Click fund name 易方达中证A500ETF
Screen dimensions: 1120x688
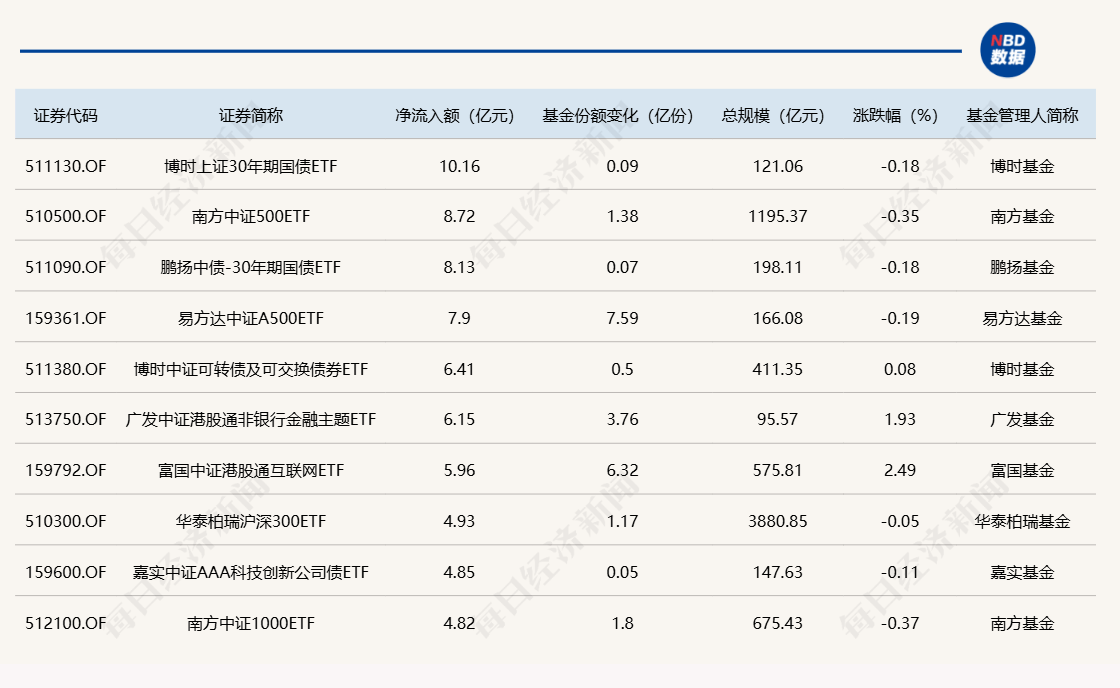(x=251, y=318)
